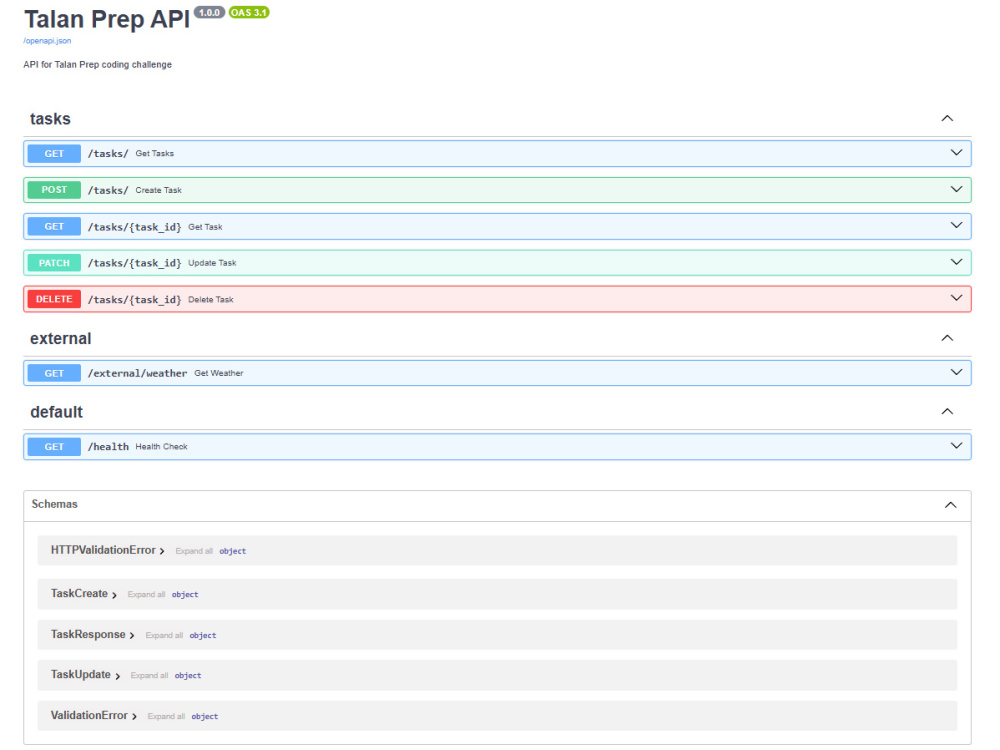Expand Health Check endpoint arrow
The height and width of the screenshot is (750, 1000).
[956, 446]
